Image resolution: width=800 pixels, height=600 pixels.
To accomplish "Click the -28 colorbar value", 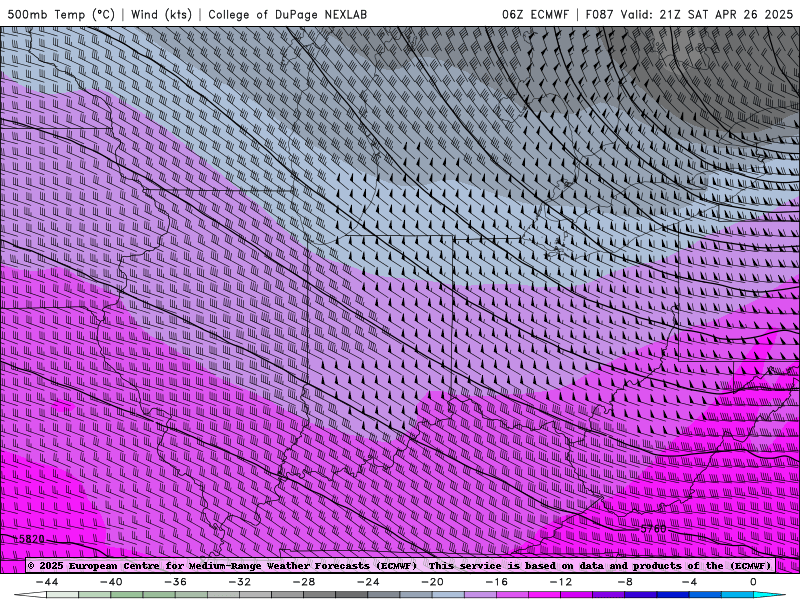I will coord(304,582).
